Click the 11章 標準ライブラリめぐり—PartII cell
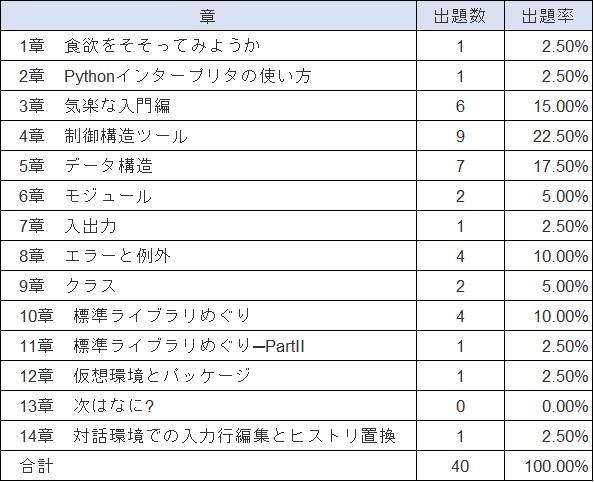 pyautogui.click(x=208, y=346)
